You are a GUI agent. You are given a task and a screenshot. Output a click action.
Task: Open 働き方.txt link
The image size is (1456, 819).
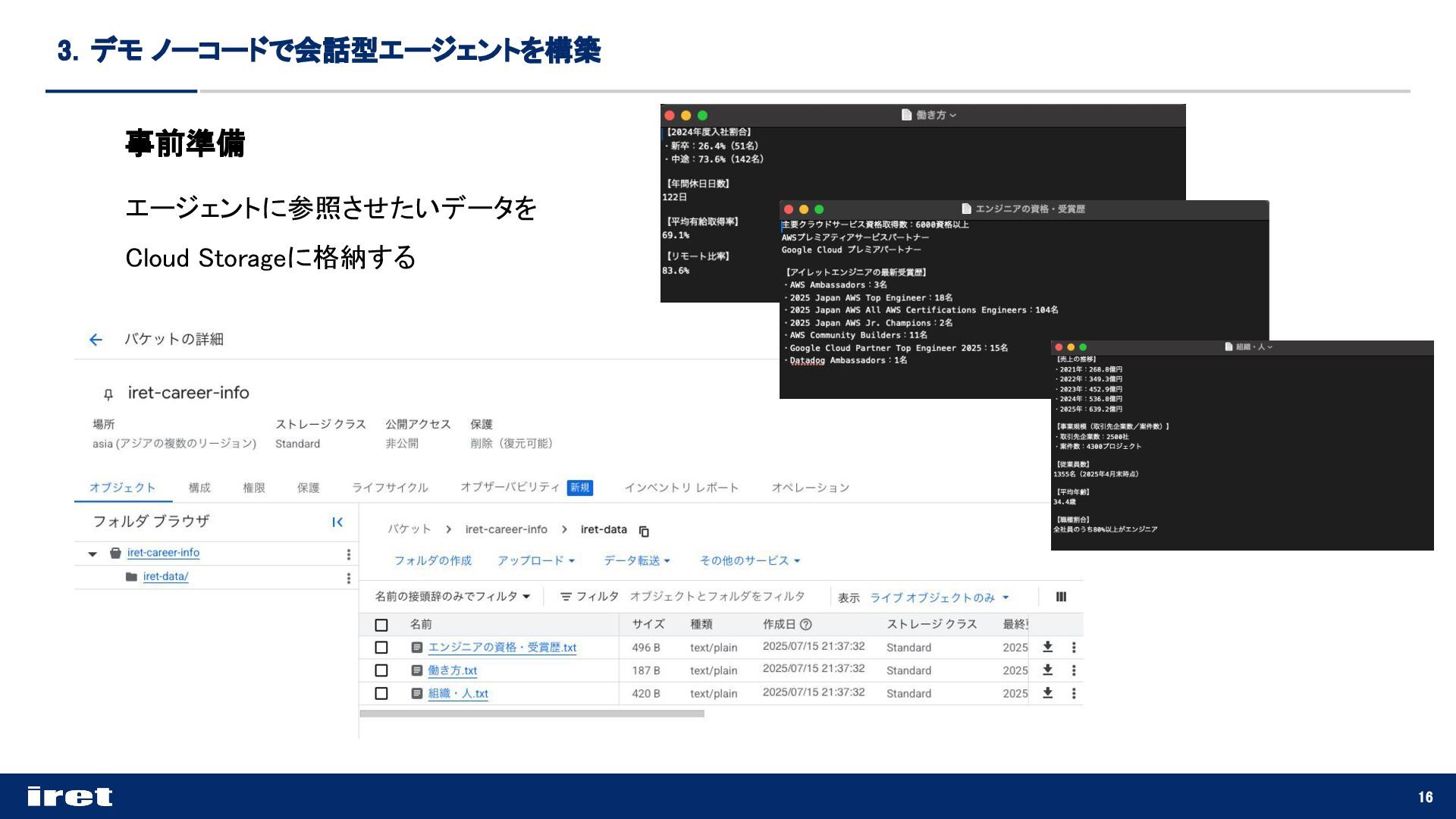point(452,670)
